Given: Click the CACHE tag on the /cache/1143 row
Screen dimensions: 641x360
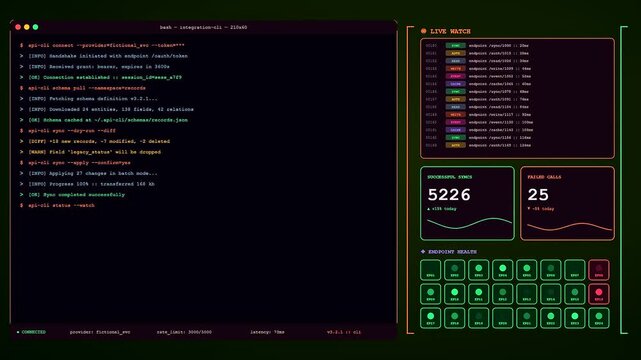Looking at the screenshot, I should (455, 130).
